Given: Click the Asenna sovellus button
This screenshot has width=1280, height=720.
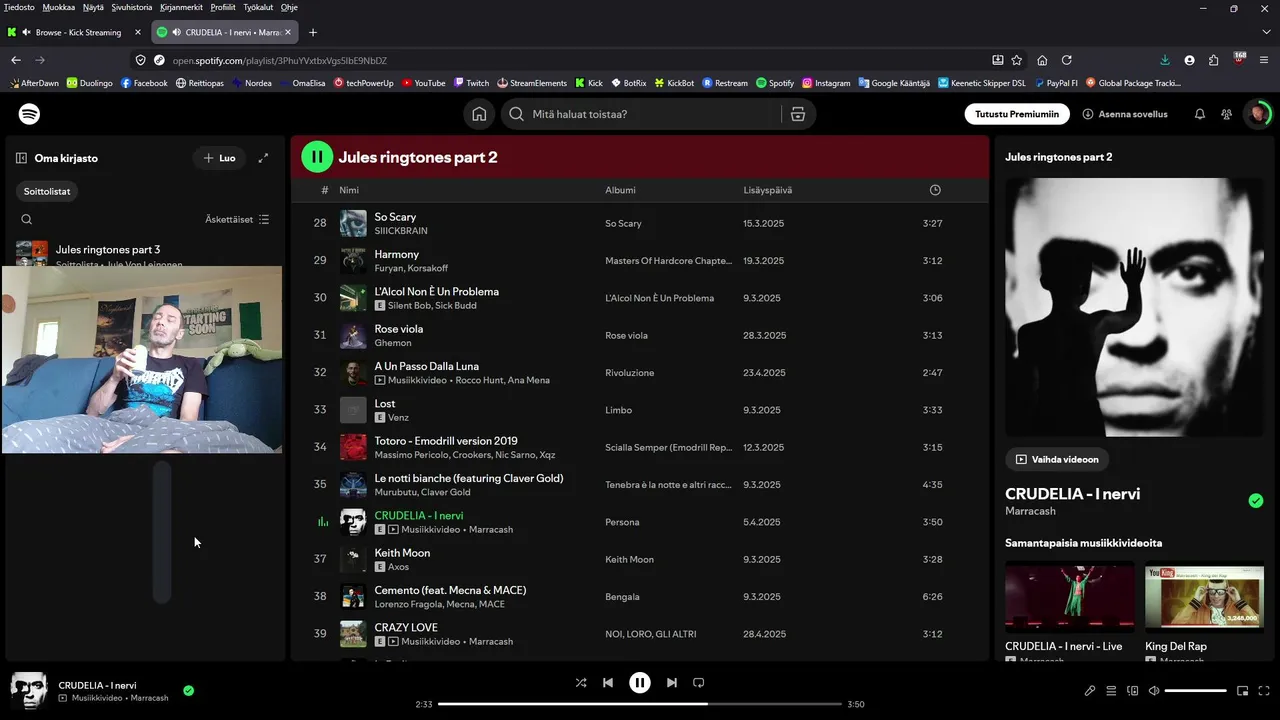Looking at the screenshot, I should 1125,114.
